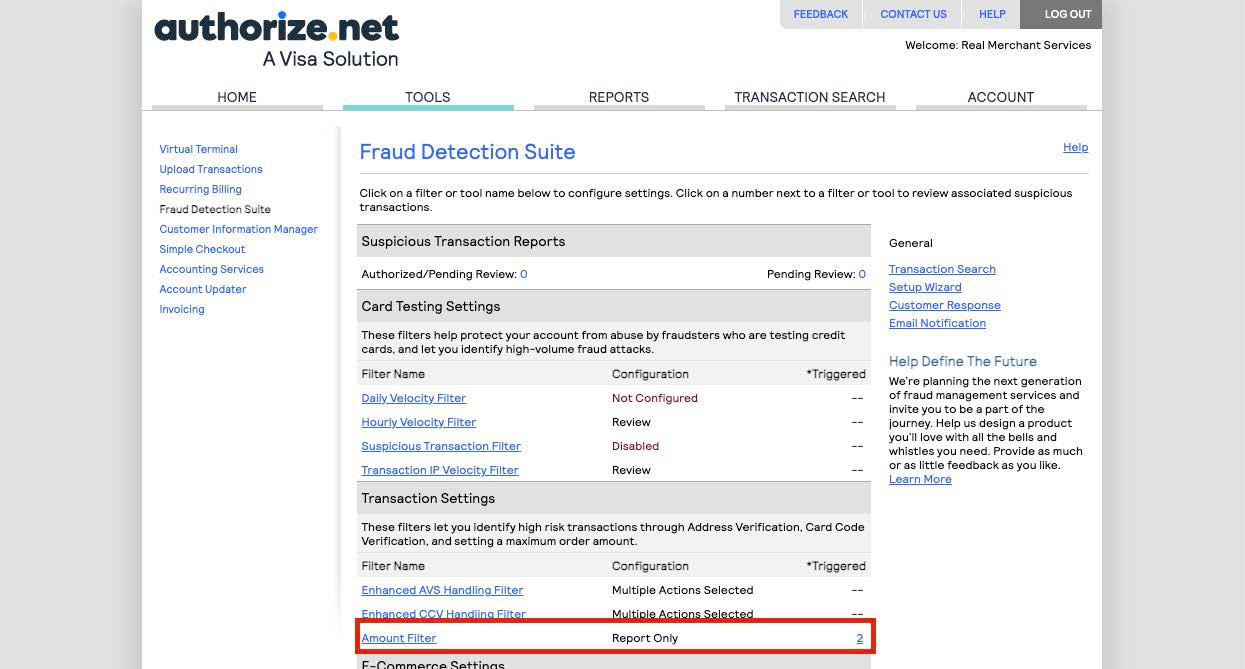1245x669 pixels.
Task: Open the Feedback link in header
Action: coord(820,14)
